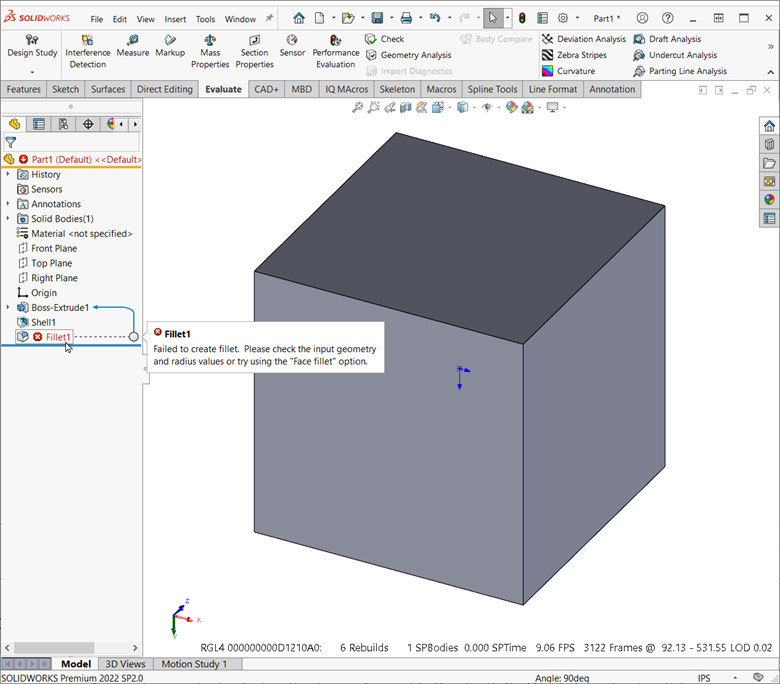Click Zoom to Fit in view toolbar
This screenshot has width=780, height=684.
357,107
